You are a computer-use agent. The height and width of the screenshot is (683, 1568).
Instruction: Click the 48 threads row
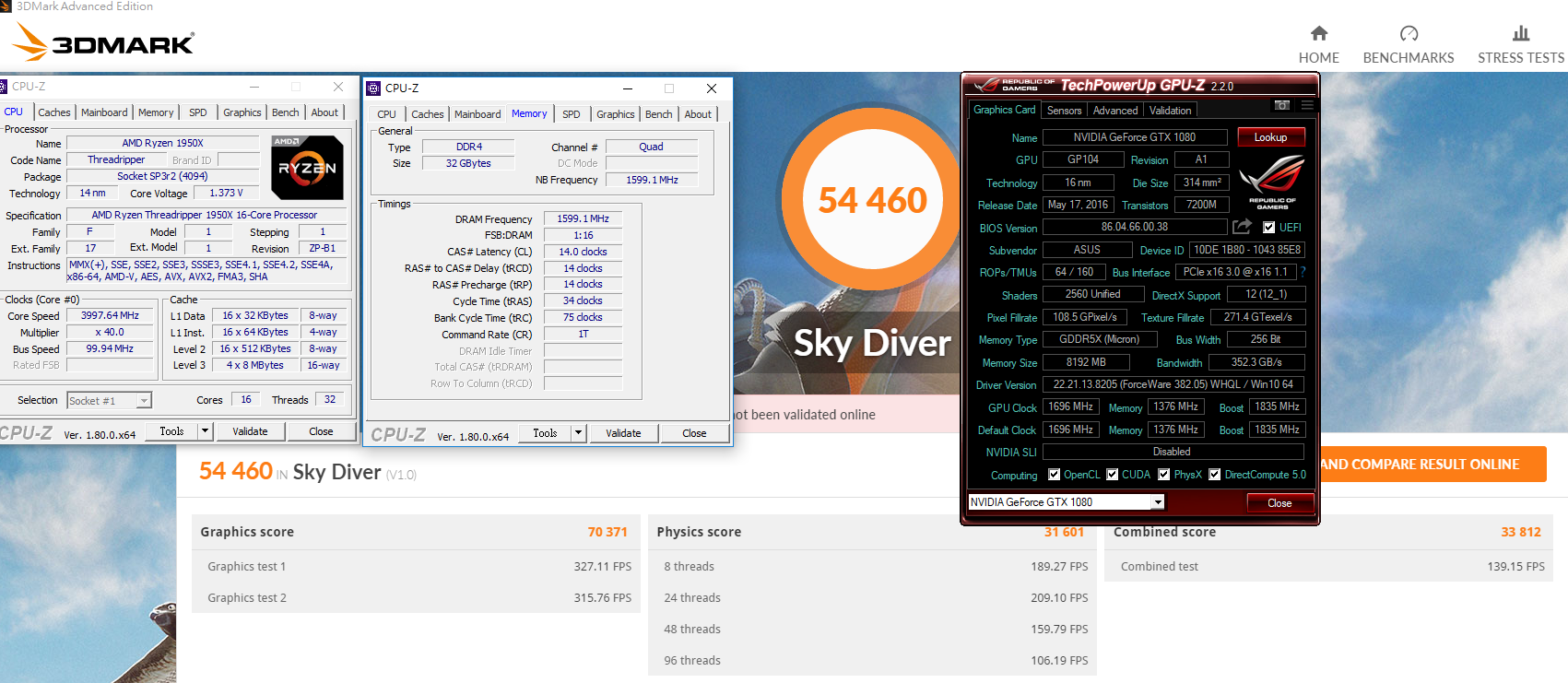[872, 629]
